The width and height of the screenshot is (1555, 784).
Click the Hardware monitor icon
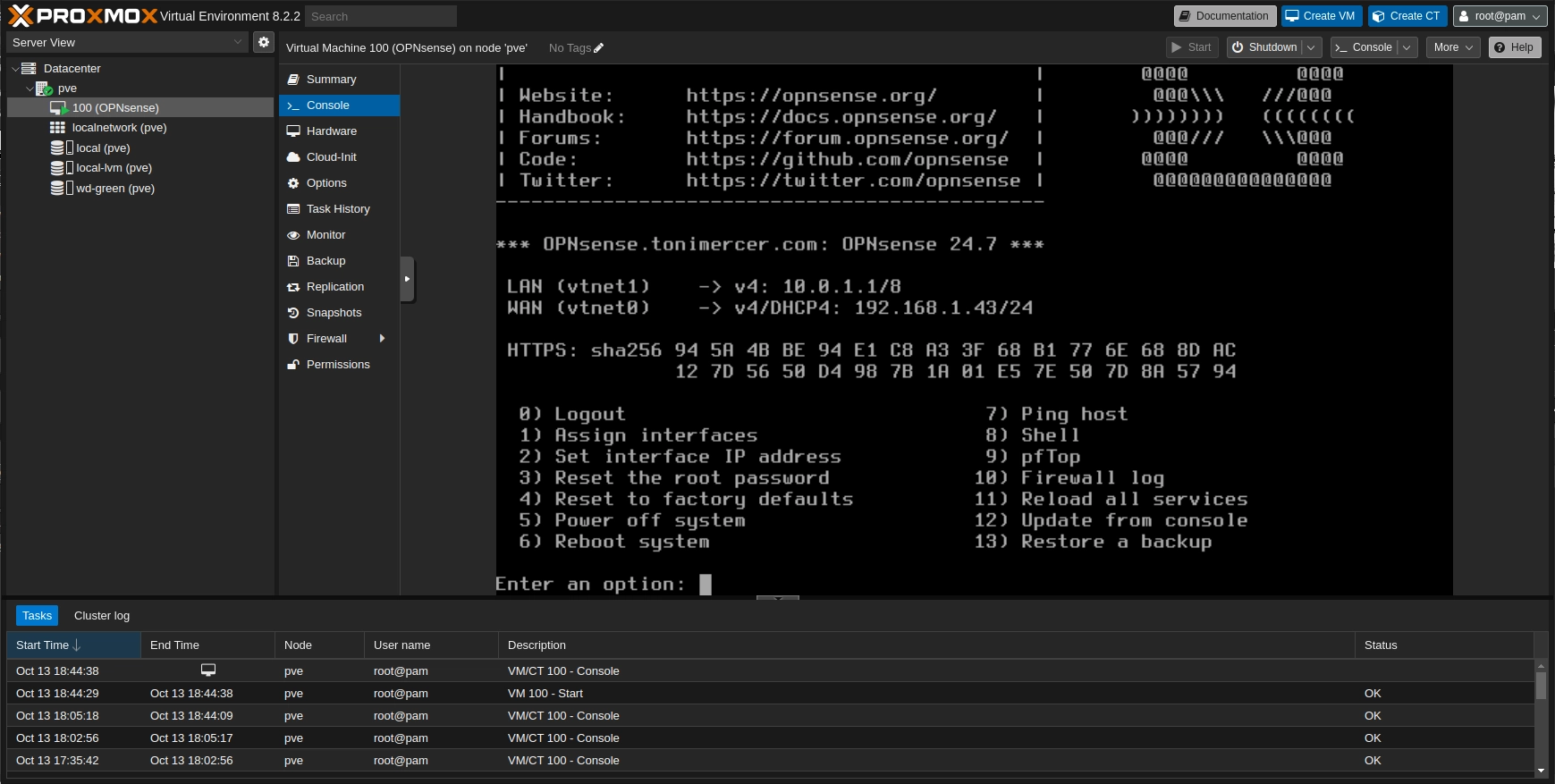pos(292,131)
